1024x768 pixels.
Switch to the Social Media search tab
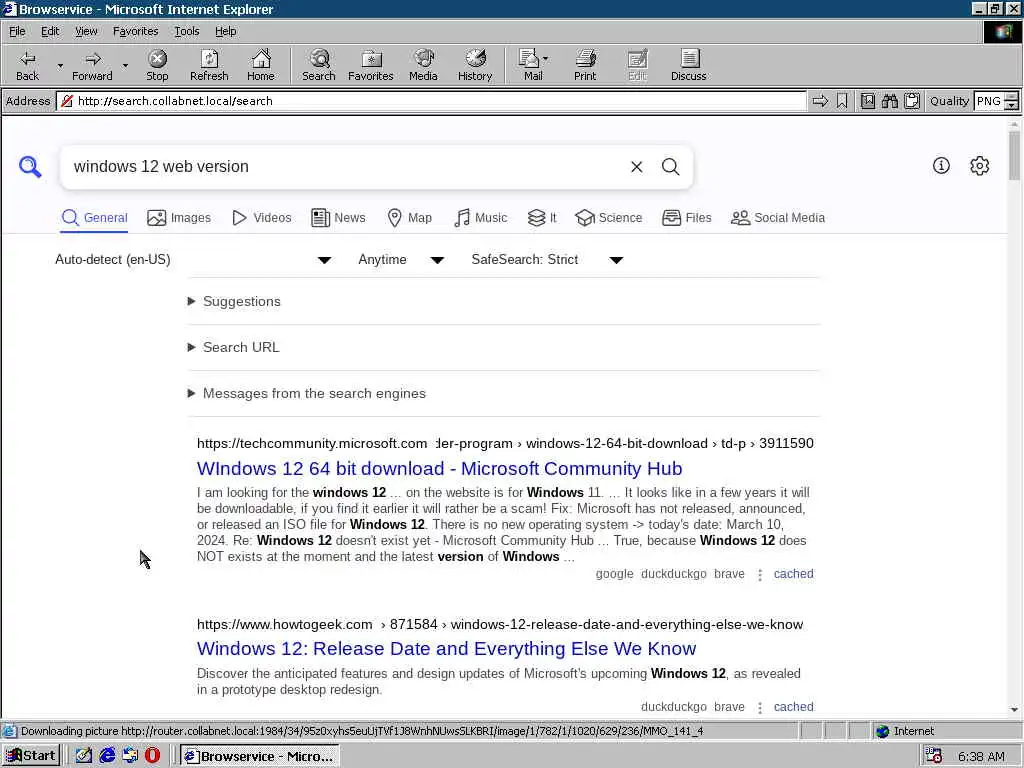pyautogui.click(x=778, y=217)
